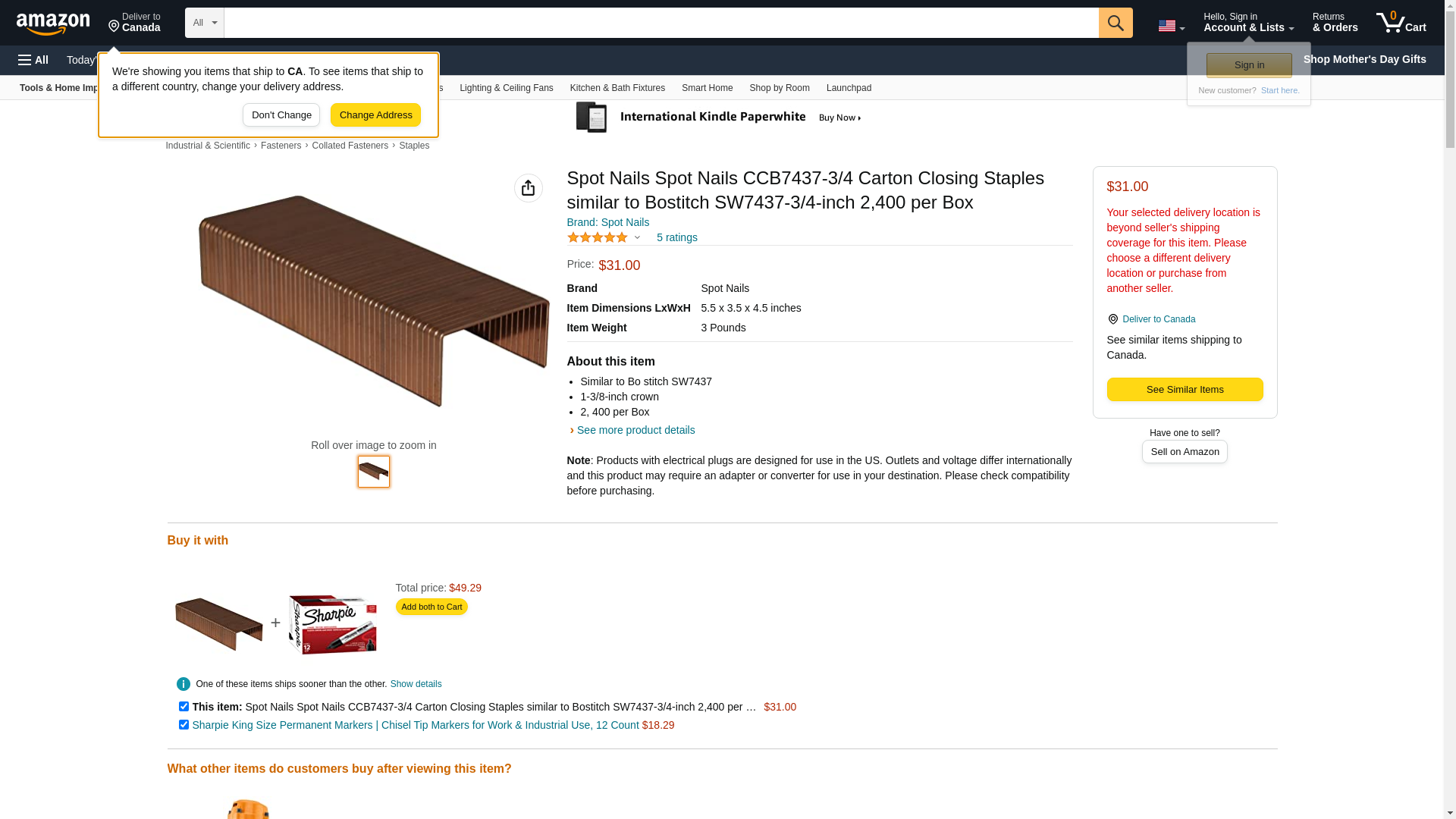Open the shopping cart
1456x819 pixels.
point(1401,23)
